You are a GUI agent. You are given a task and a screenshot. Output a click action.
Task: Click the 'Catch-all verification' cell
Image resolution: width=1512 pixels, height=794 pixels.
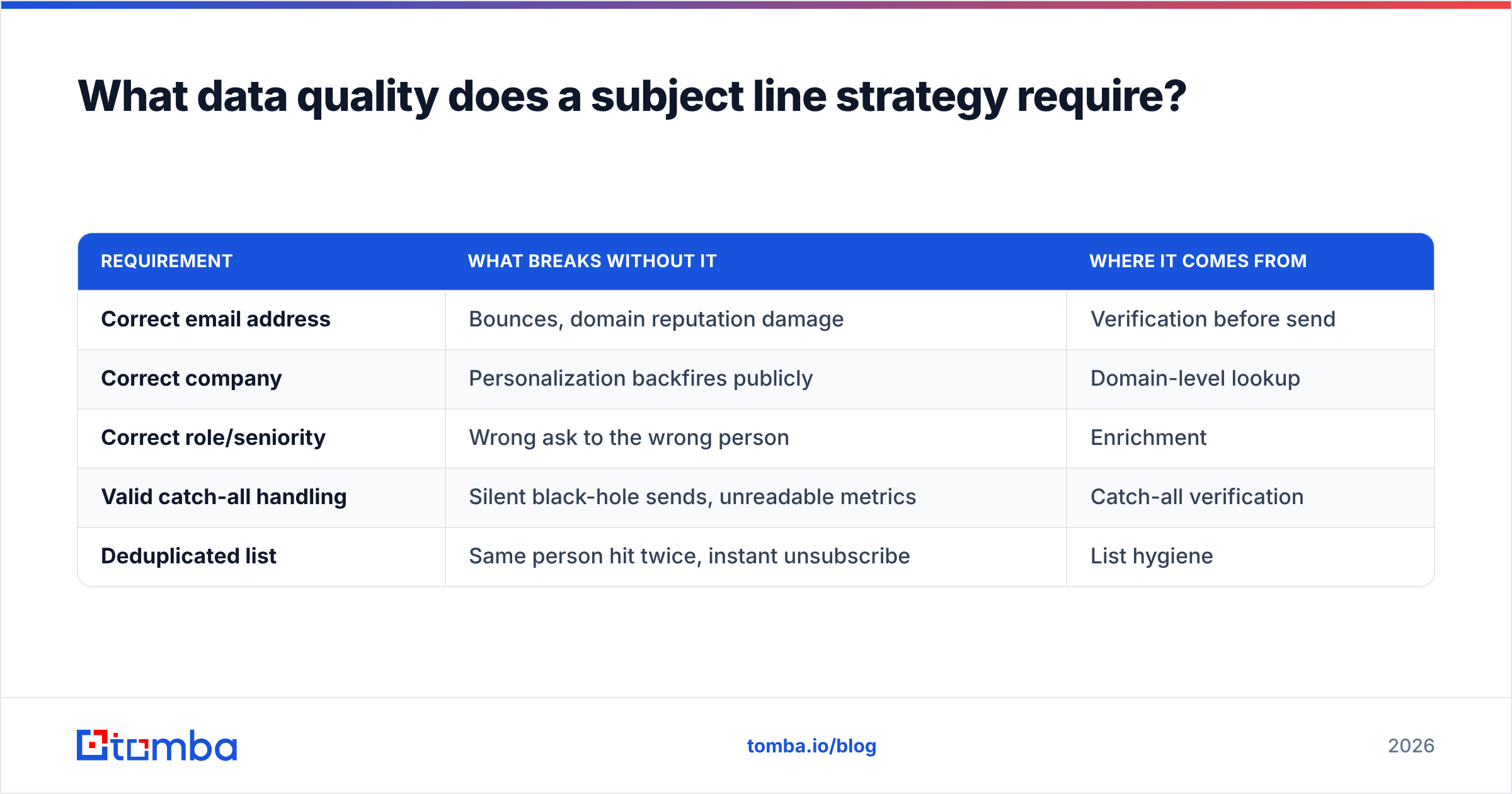pyautogui.click(x=1251, y=497)
